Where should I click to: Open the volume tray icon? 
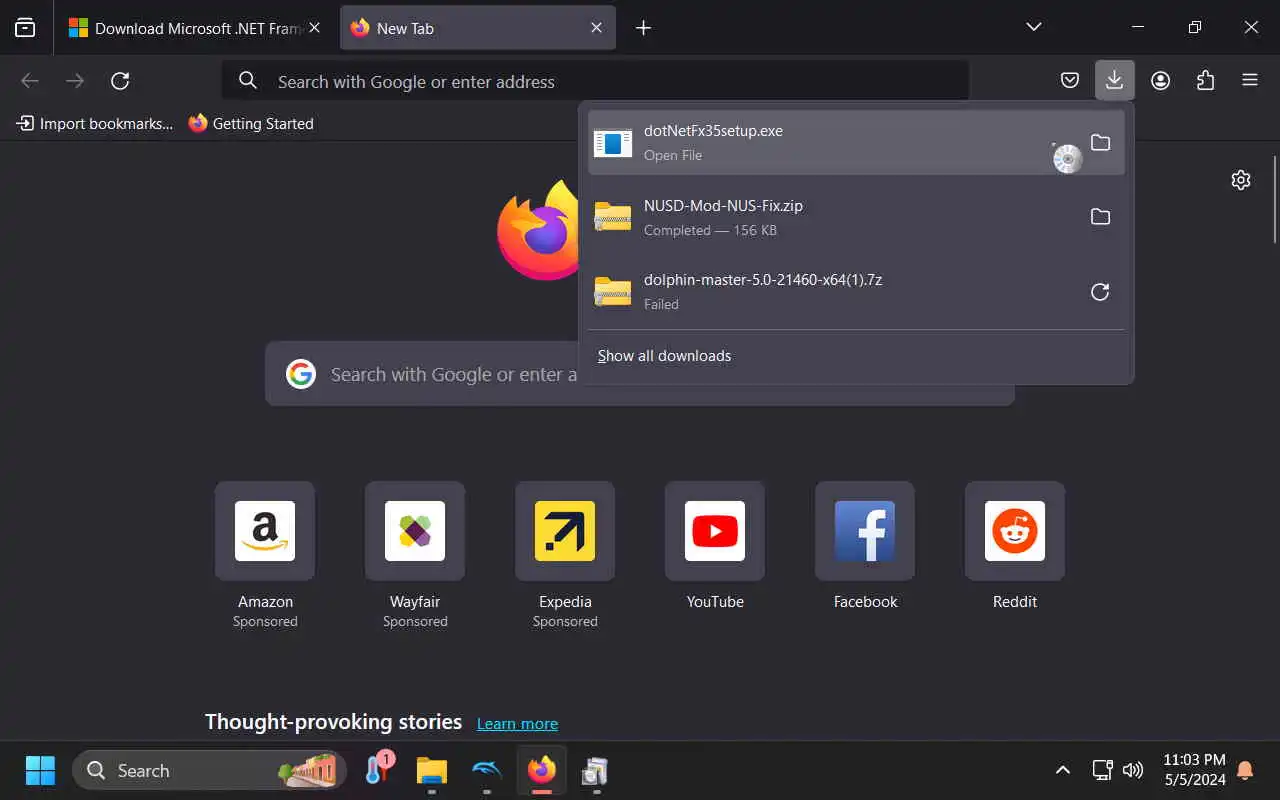tap(1133, 770)
